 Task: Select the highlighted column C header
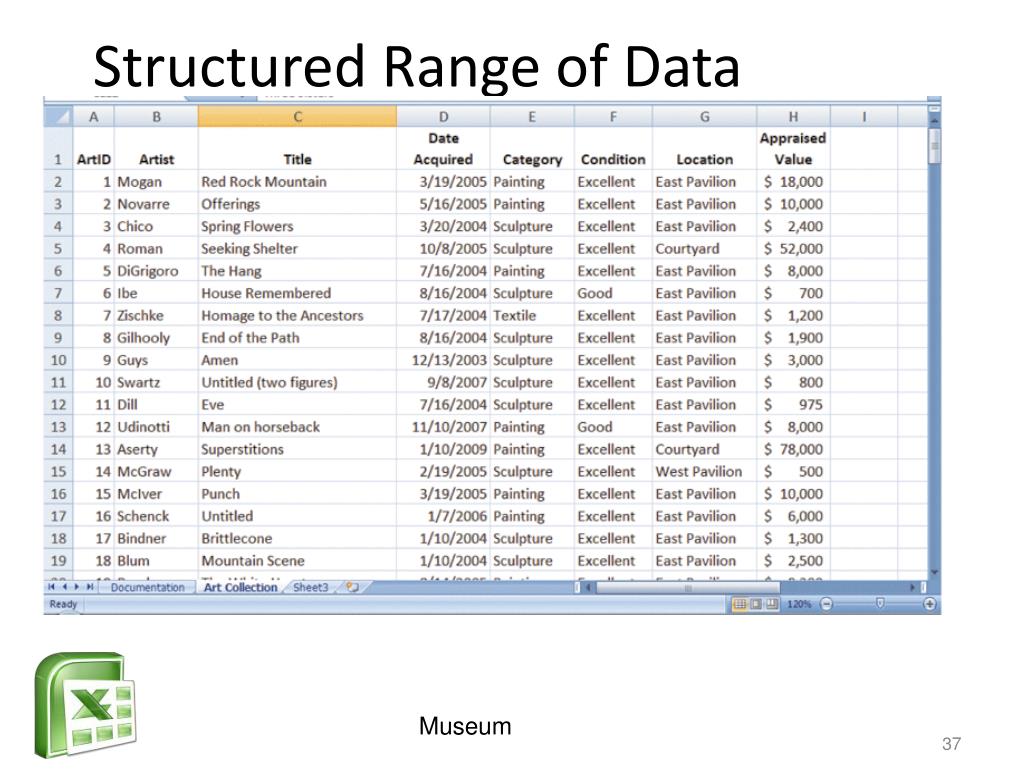point(297,117)
